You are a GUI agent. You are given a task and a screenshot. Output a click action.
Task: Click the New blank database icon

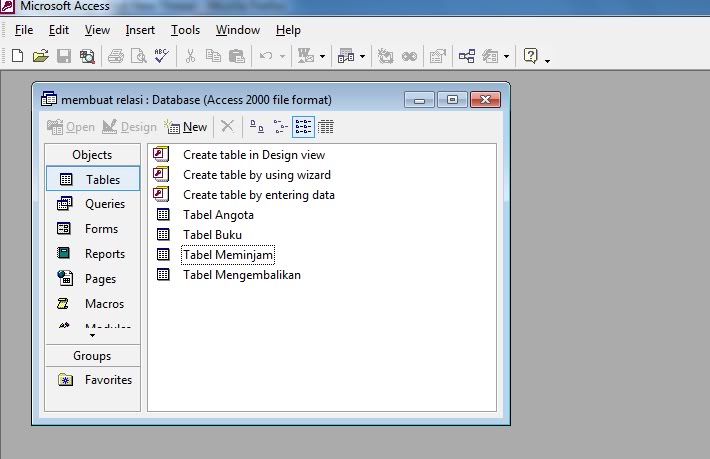pos(17,56)
